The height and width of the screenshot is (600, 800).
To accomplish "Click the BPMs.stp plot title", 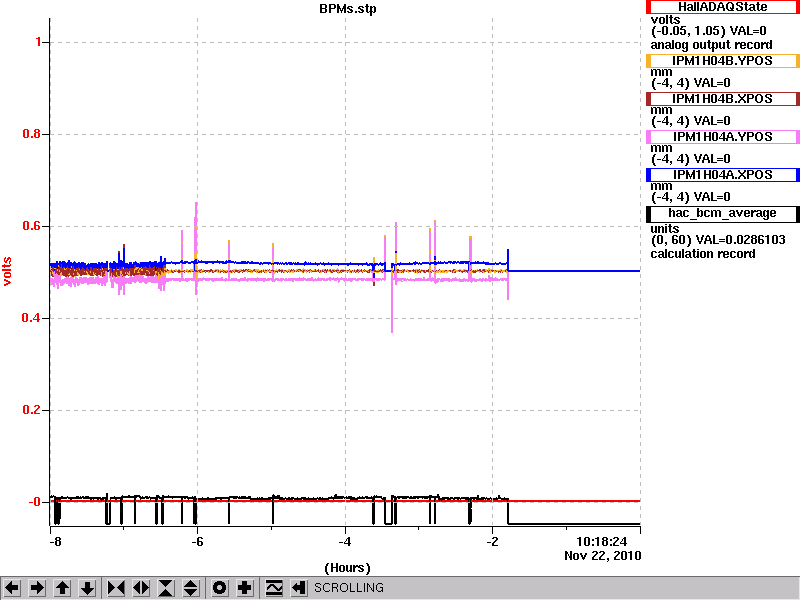I will [x=348, y=9].
